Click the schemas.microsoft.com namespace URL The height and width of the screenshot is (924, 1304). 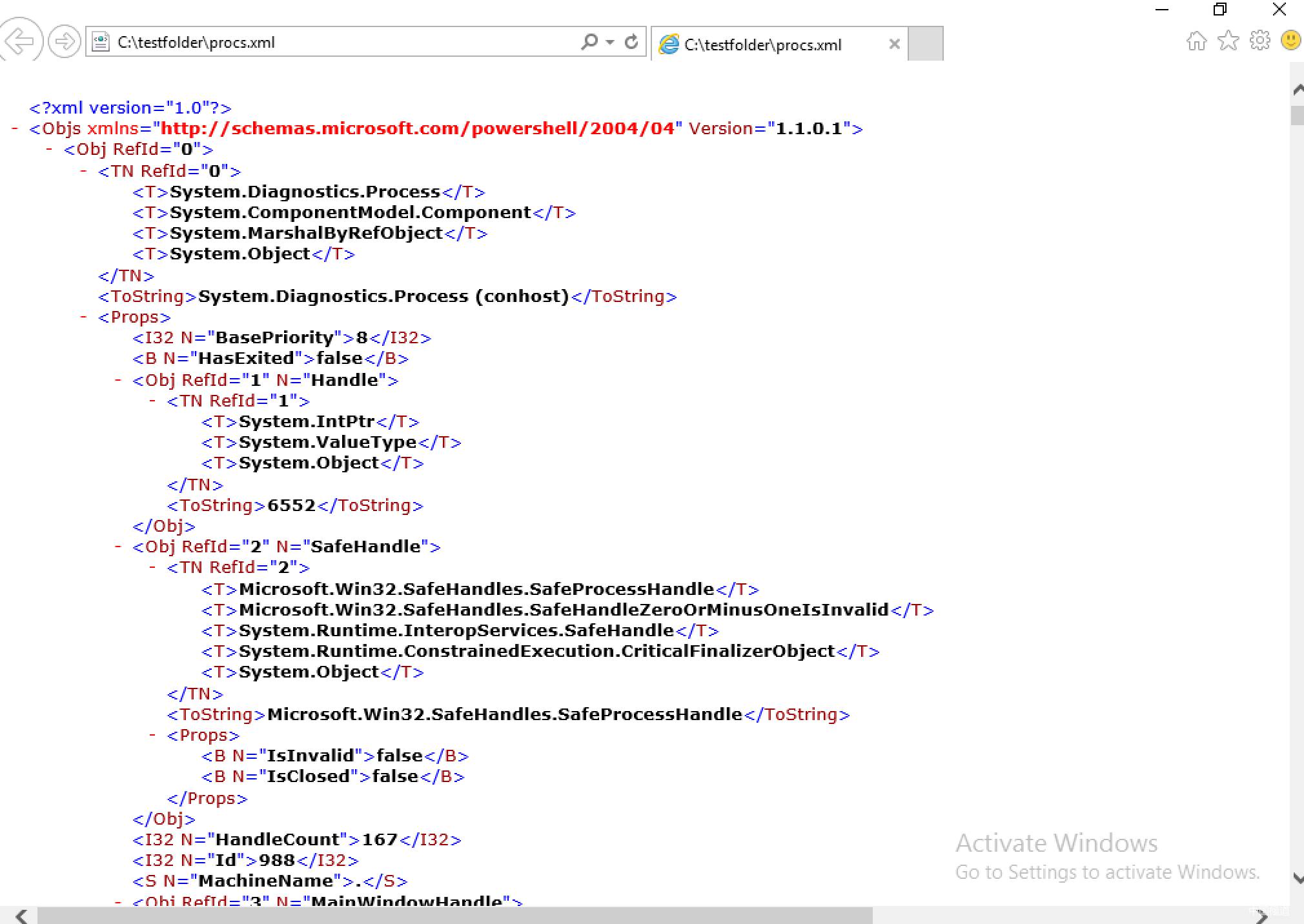coord(418,128)
